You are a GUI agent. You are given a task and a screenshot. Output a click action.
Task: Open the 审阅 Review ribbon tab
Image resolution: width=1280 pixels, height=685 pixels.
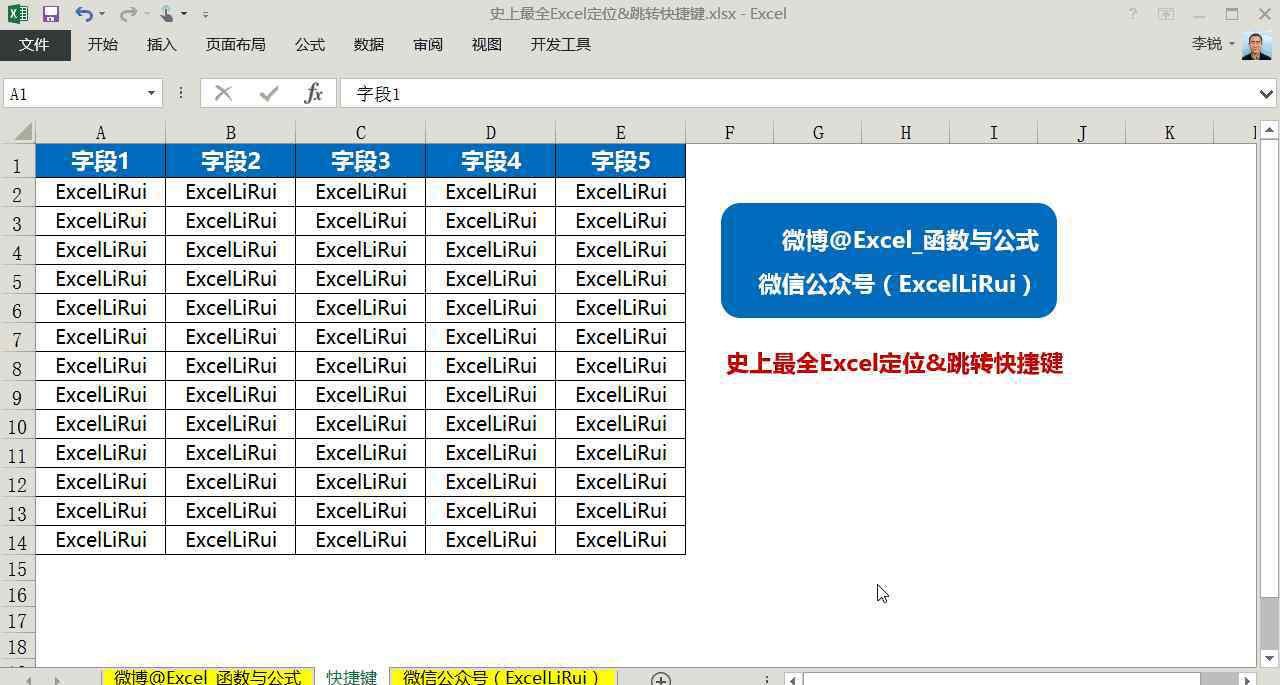tap(428, 45)
